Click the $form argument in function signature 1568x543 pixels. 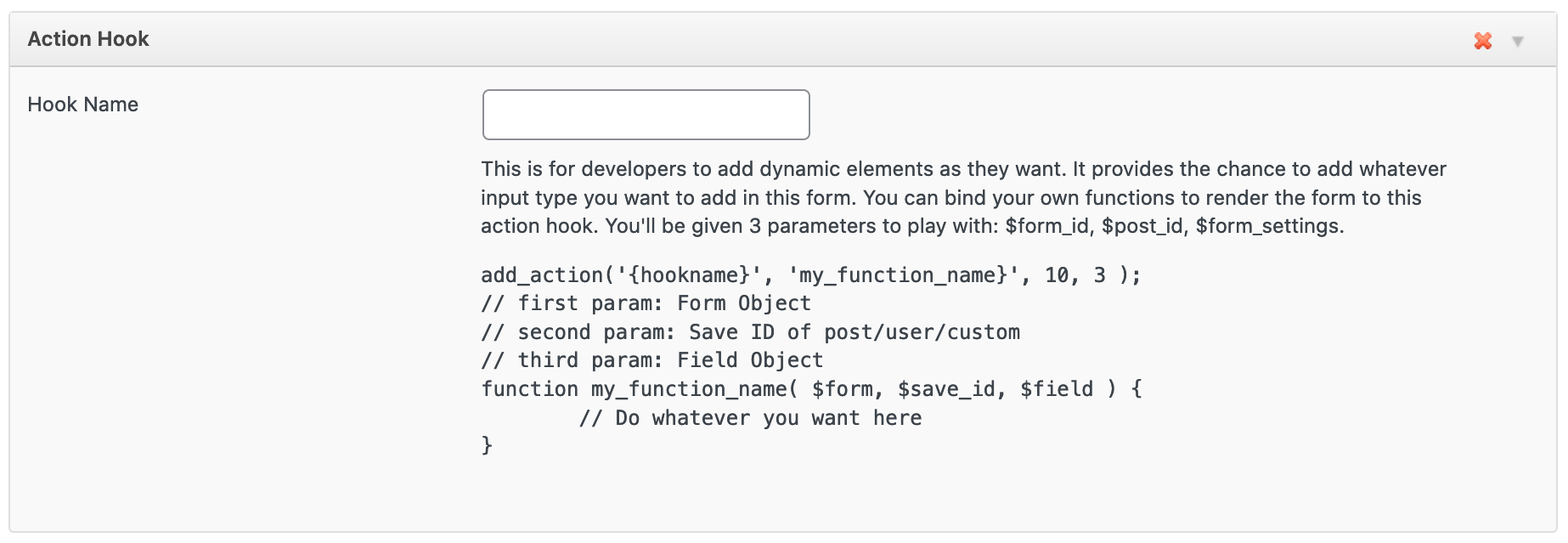(x=842, y=389)
